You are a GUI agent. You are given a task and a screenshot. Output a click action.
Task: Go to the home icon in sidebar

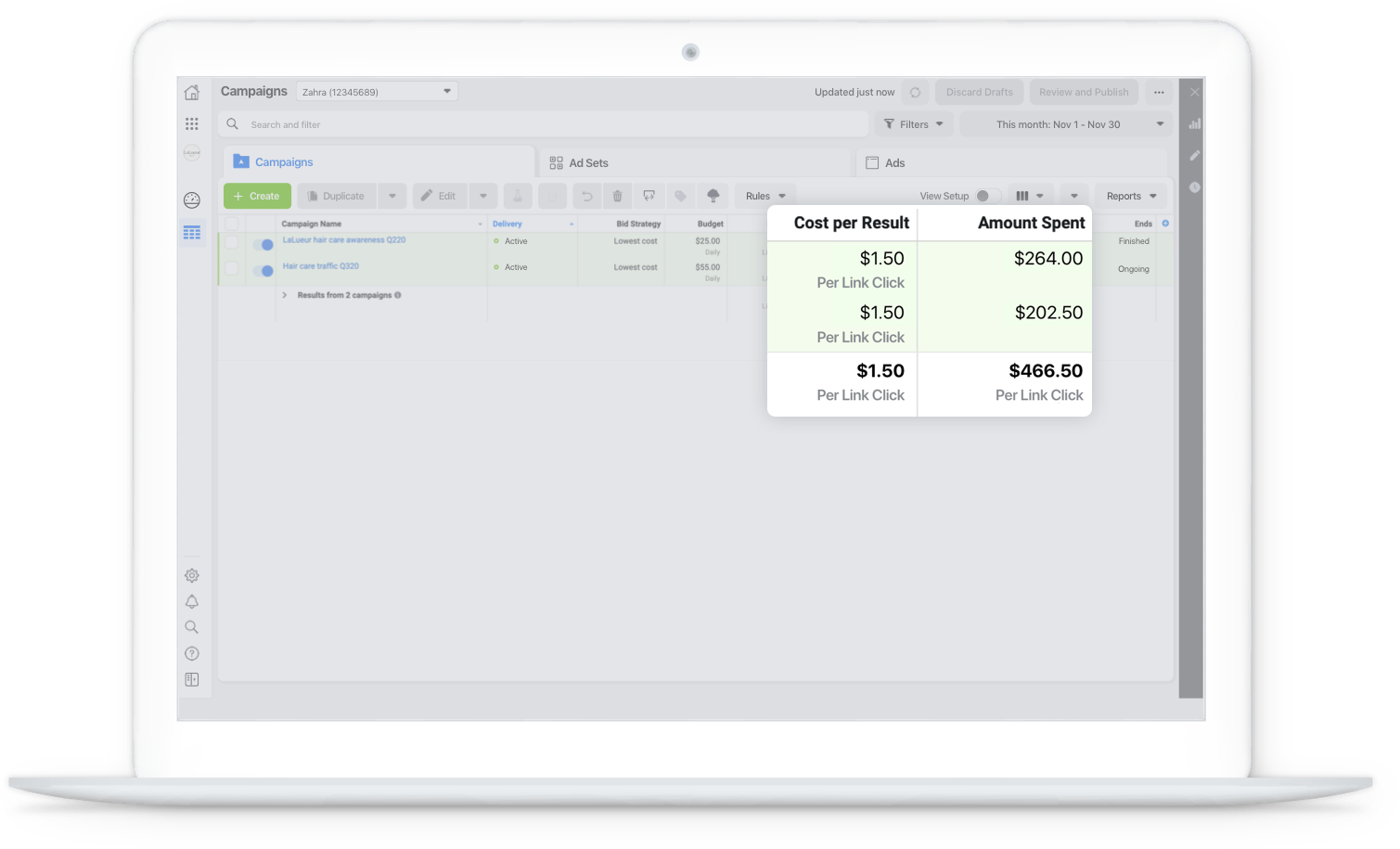[x=192, y=93]
